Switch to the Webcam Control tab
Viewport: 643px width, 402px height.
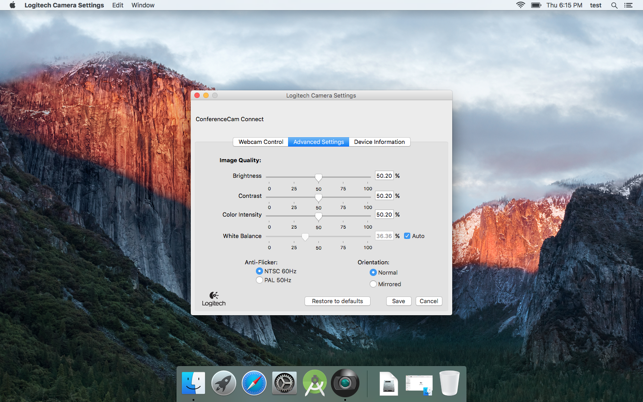pyautogui.click(x=260, y=142)
